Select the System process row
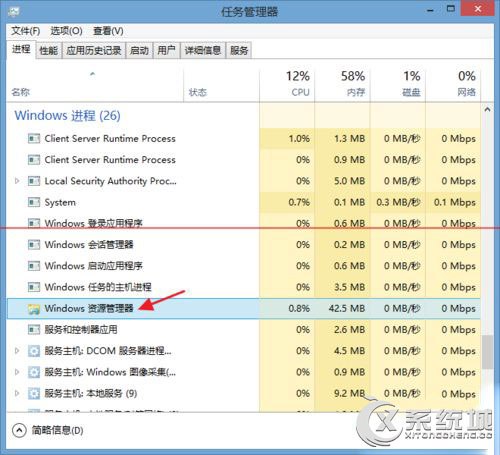 pyautogui.click(x=244, y=202)
